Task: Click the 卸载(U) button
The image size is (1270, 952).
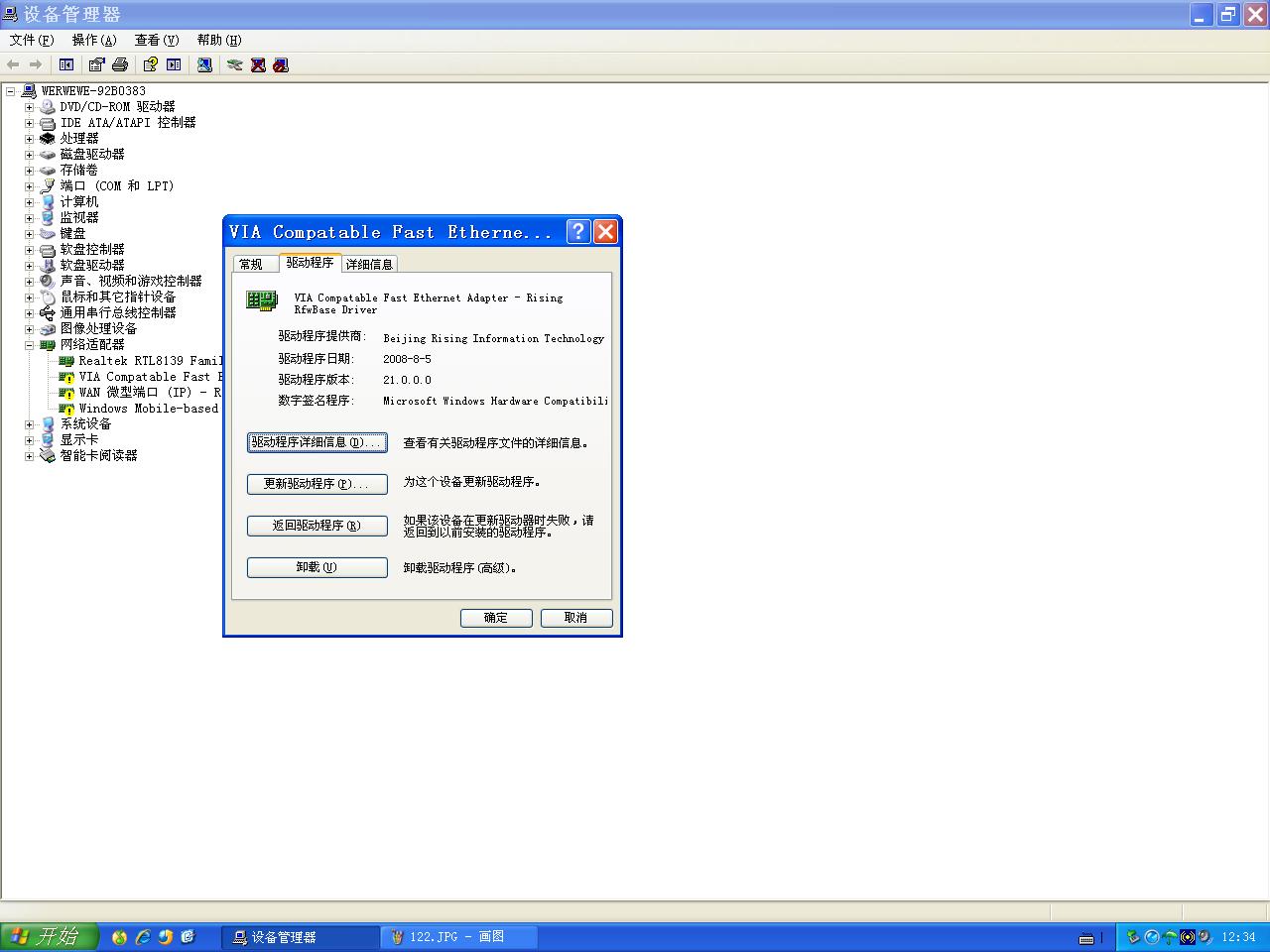Action: tap(317, 567)
